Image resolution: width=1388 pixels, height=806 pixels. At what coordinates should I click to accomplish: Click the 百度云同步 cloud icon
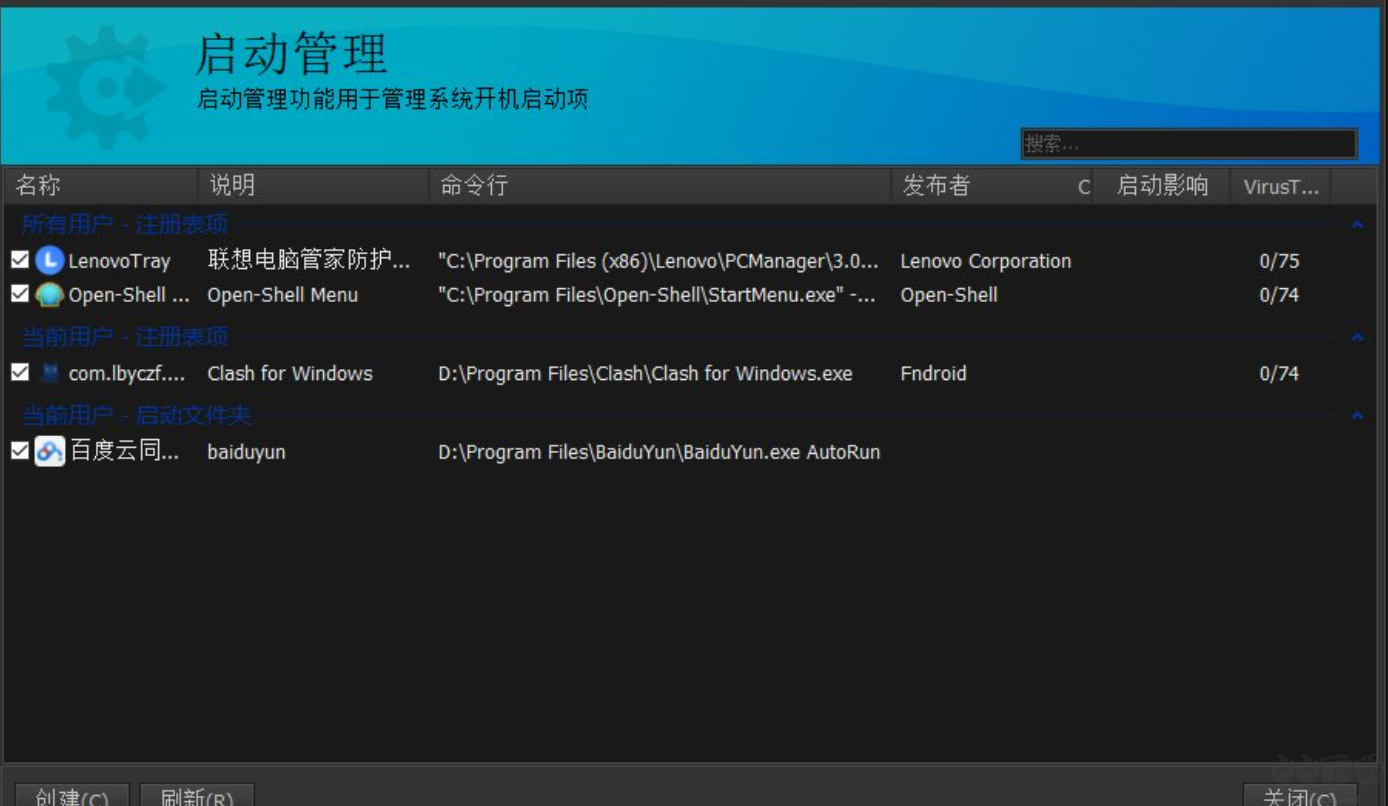[48, 452]
